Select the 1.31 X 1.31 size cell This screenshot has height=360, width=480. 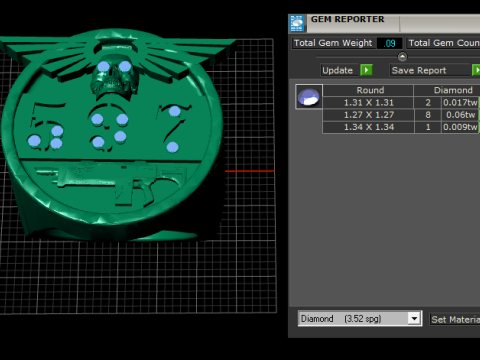368,103
